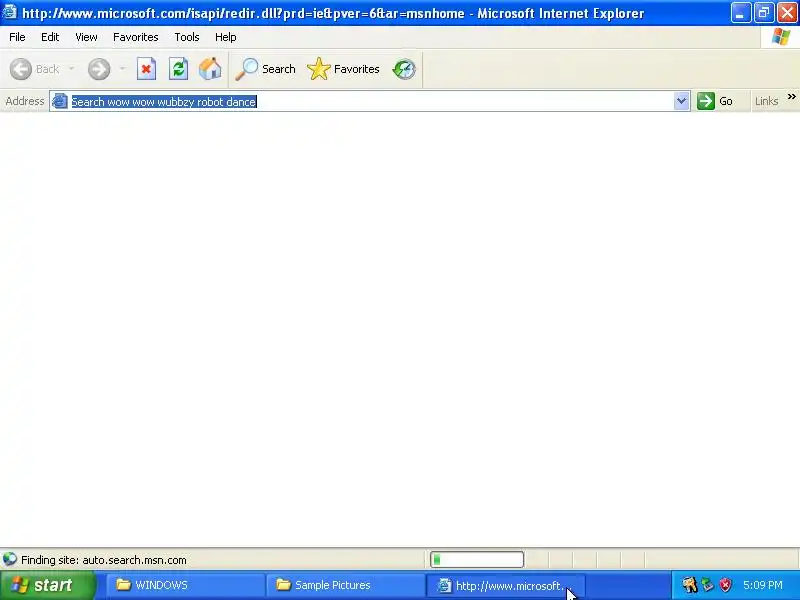
Task: Open Favorites star in toolbar
Action: pyautogui.click(x=319, y=69)
